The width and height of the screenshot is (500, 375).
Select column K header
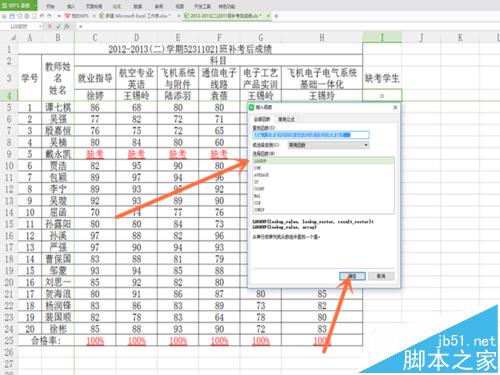click(460, 38)
